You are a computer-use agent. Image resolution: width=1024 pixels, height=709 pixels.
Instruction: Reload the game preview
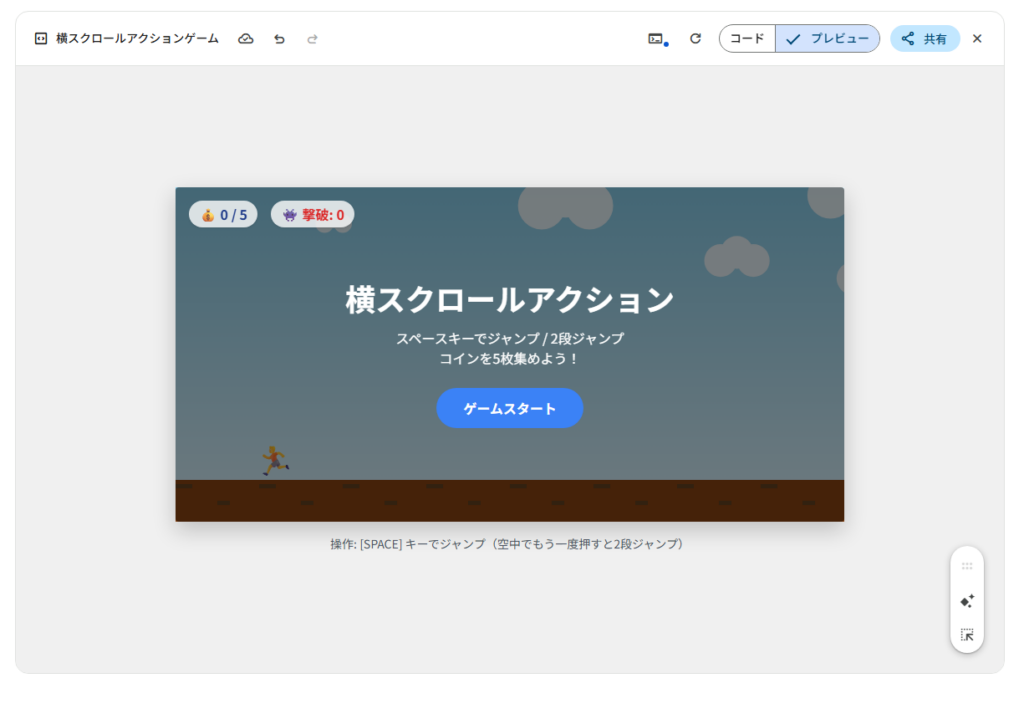695,39
